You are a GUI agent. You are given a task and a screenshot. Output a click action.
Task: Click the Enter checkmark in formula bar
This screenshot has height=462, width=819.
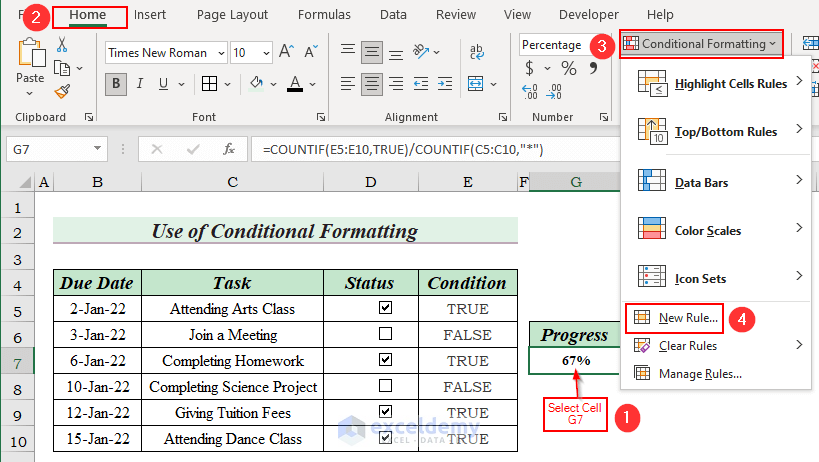pyautogui.click(x=193, y=149)
